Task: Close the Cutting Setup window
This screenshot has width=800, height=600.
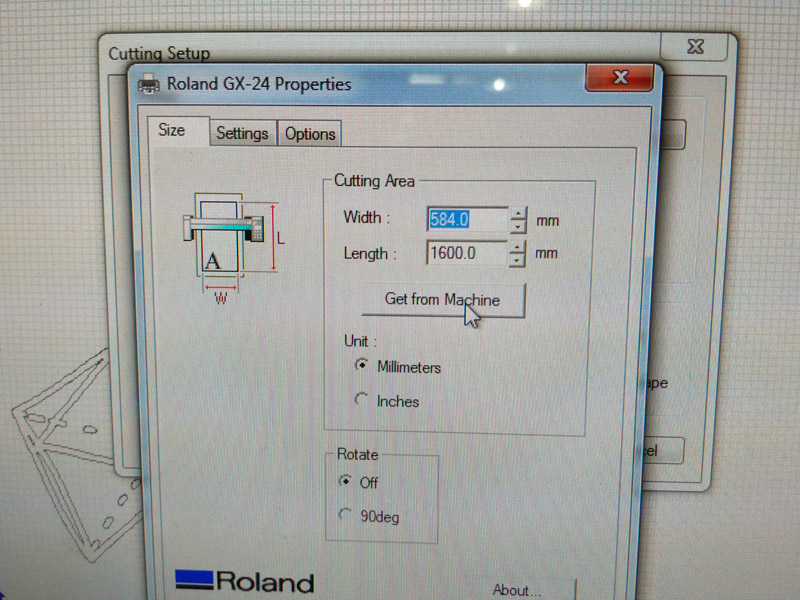Action: (x=694, y=47)
